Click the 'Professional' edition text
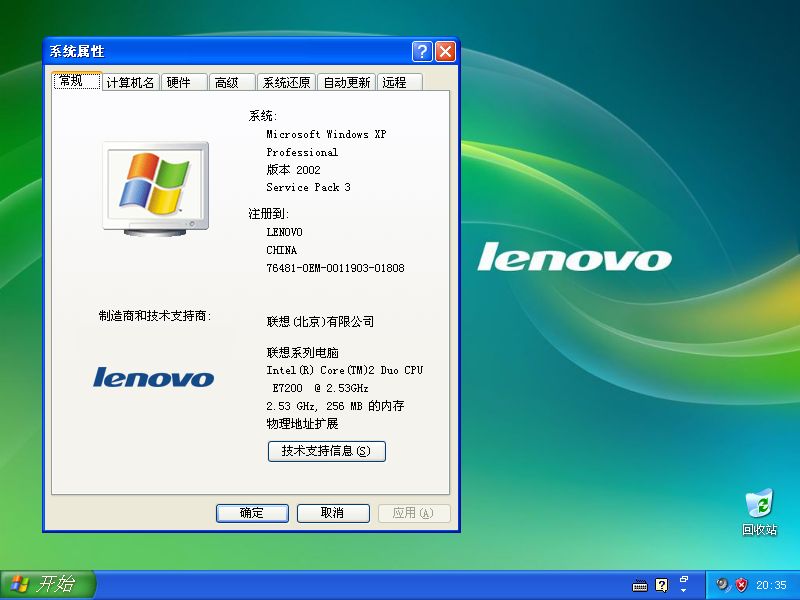 (x=302, y=152)
